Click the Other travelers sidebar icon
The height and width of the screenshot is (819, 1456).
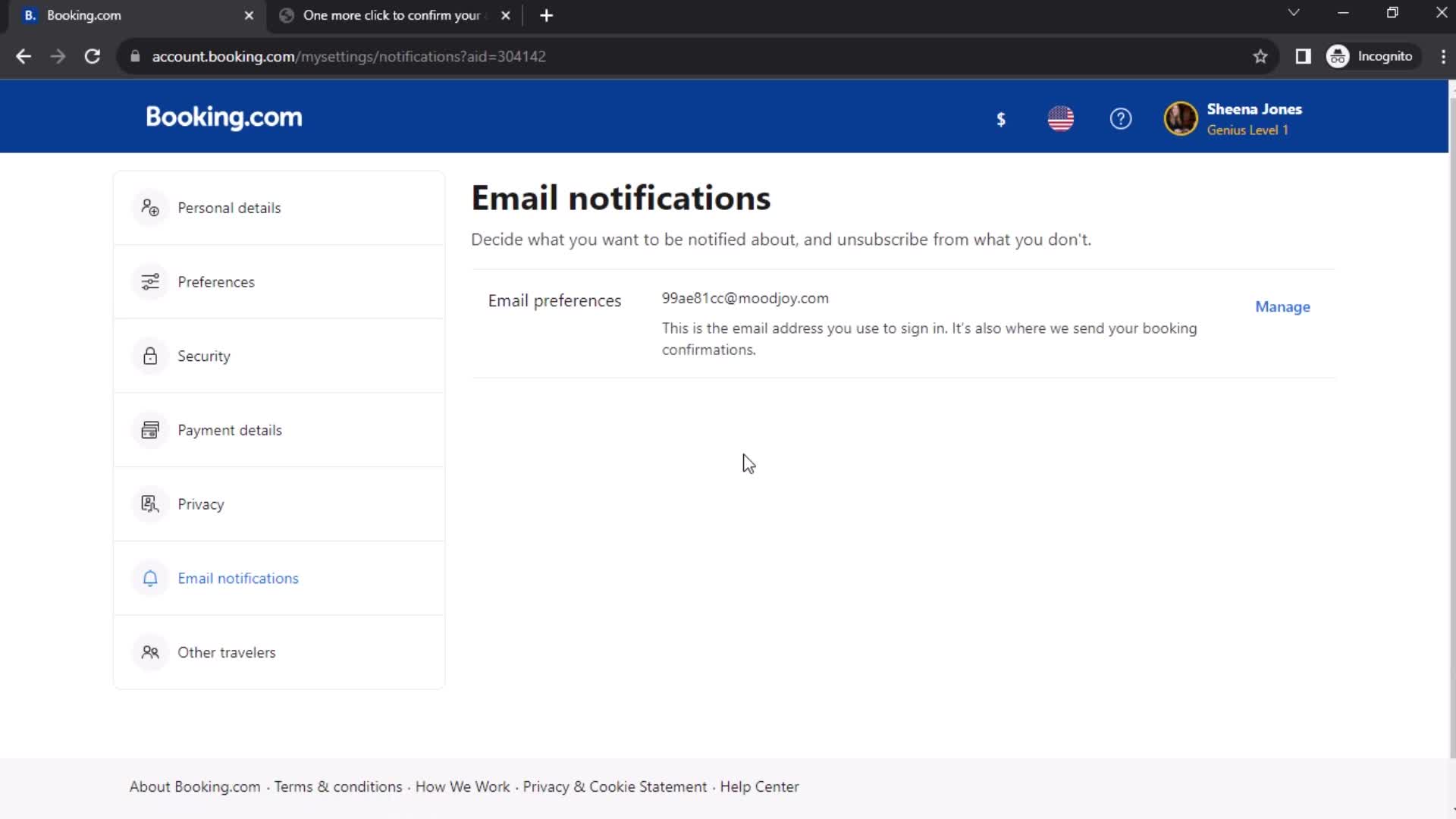[x=149, y=652]
